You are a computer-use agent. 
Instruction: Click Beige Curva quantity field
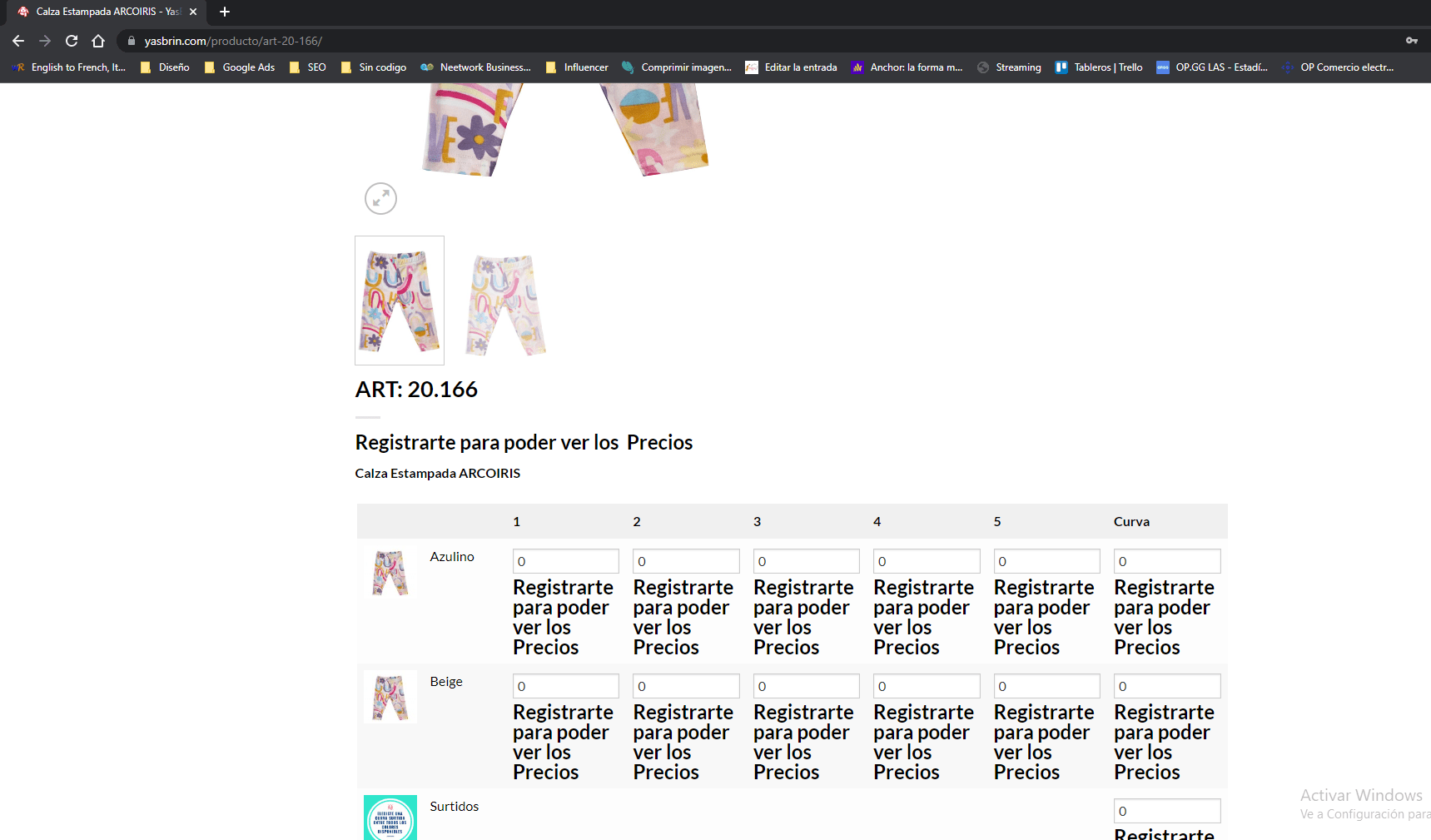1167,686
